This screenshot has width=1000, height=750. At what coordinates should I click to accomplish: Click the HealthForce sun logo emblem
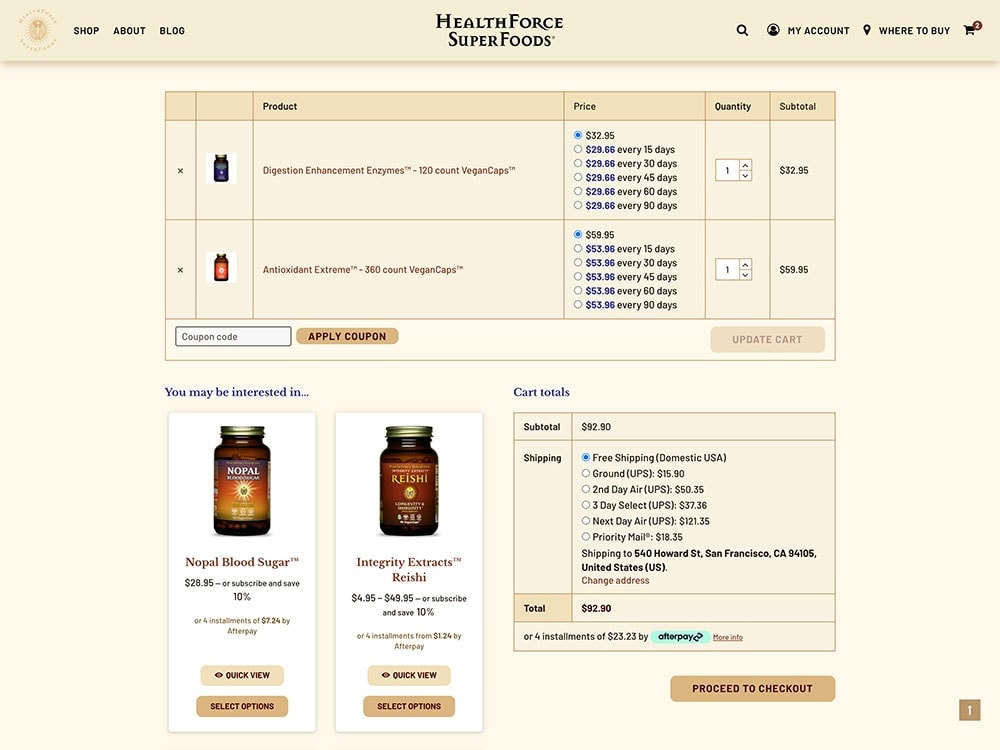click(x=38, y=30)
